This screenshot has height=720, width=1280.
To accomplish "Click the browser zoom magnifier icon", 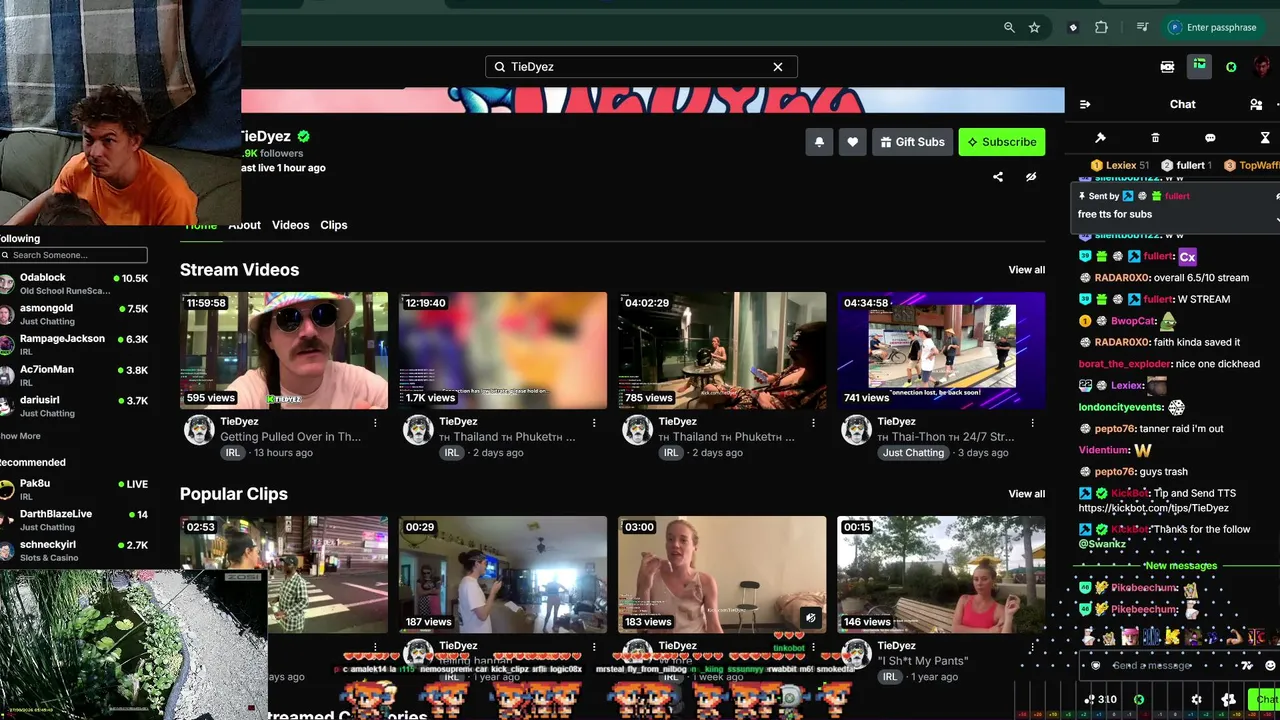I will click(x=1009, y=28).
